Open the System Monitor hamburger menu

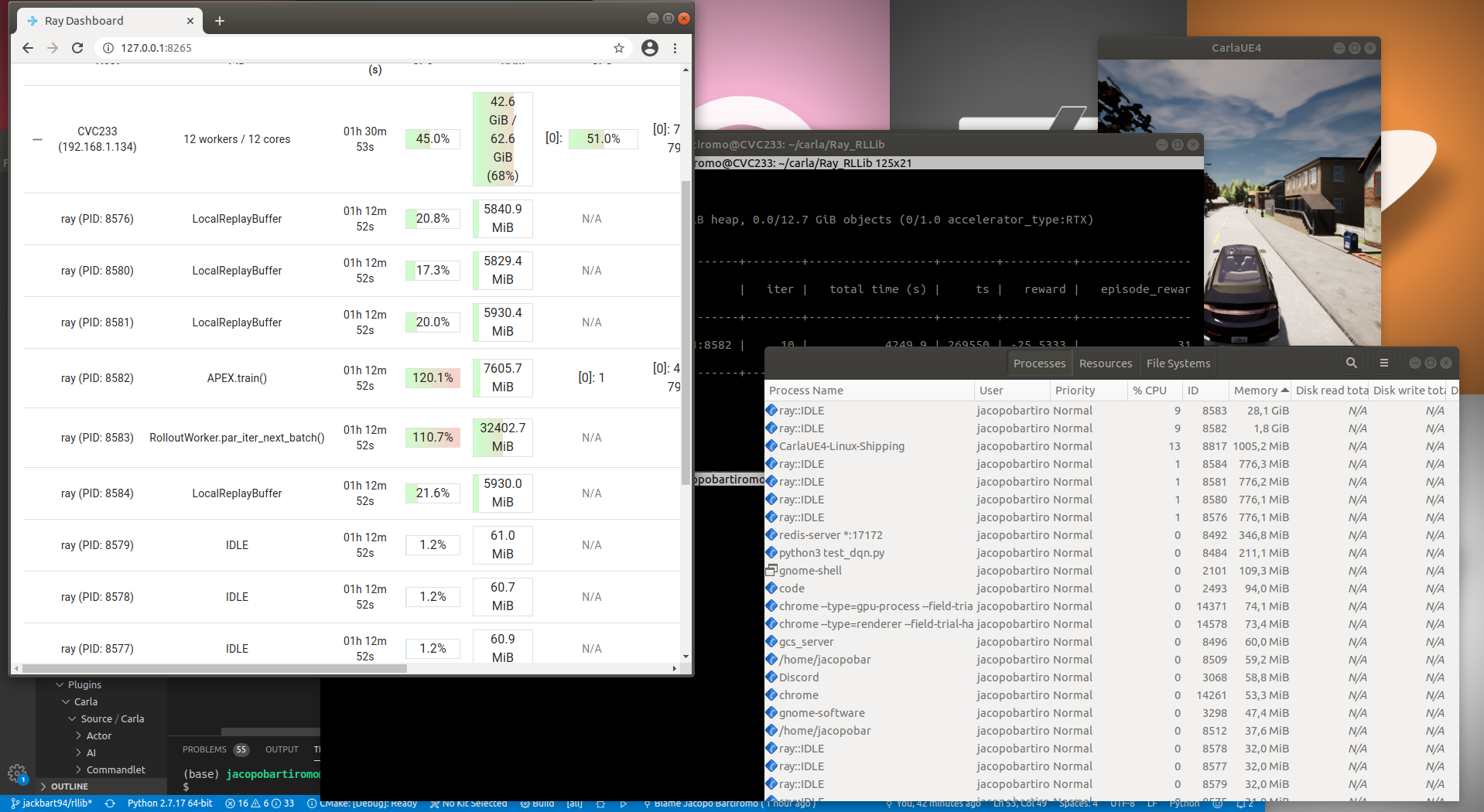pos(1384,362)
